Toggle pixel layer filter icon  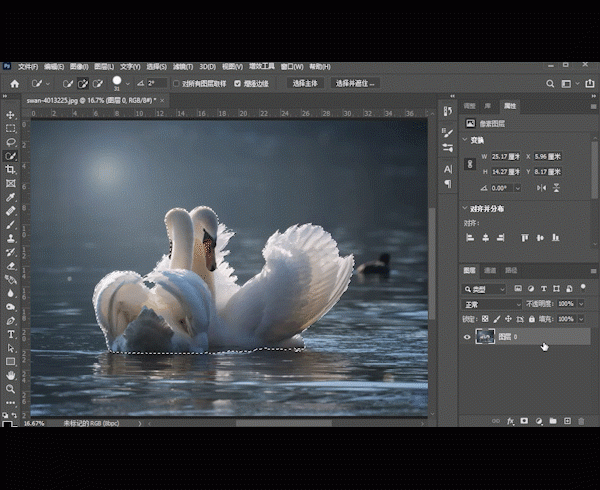pos(518,289)
